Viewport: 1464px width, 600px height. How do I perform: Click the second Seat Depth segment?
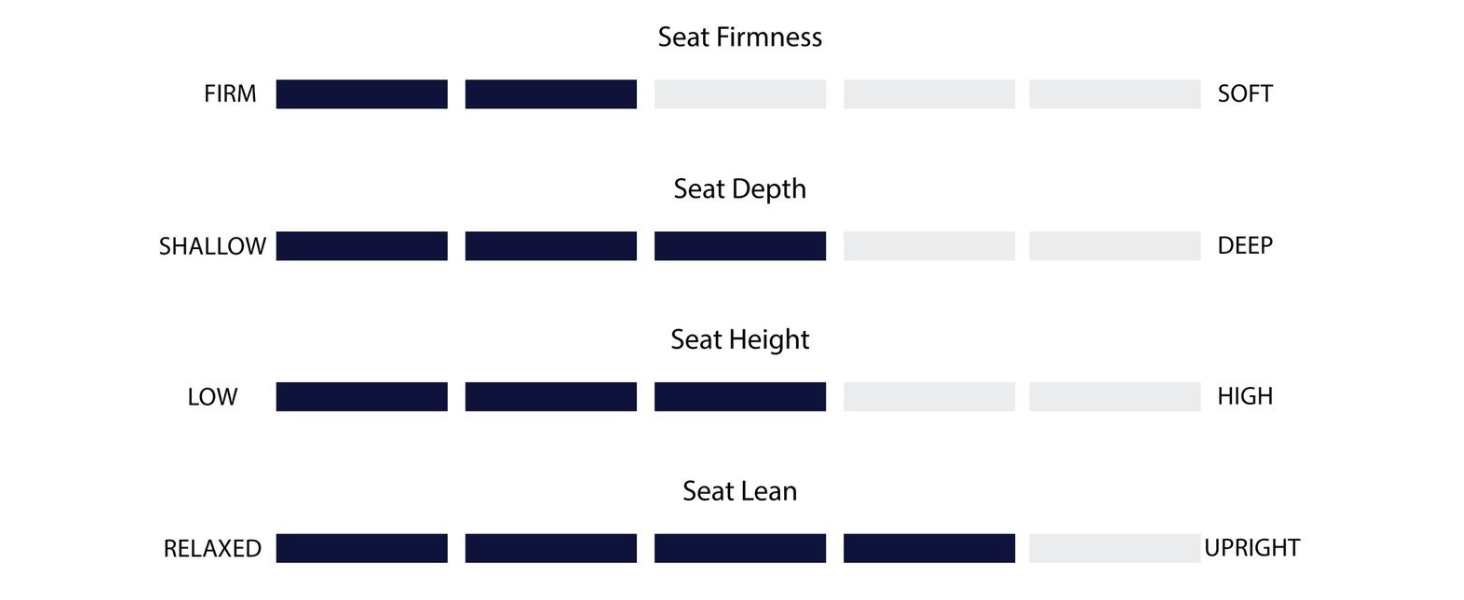(550, 246)
